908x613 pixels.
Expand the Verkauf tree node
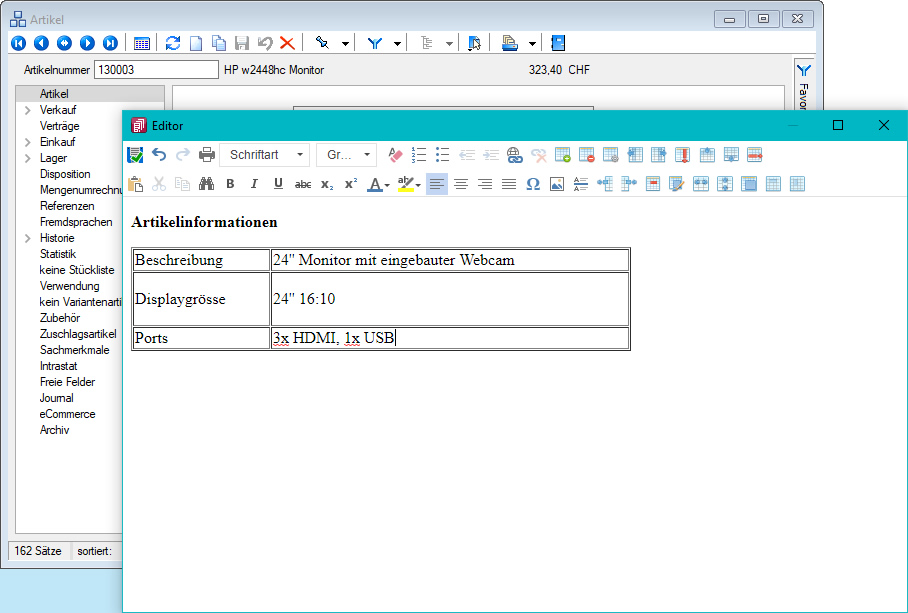click(x=28, y=110)
